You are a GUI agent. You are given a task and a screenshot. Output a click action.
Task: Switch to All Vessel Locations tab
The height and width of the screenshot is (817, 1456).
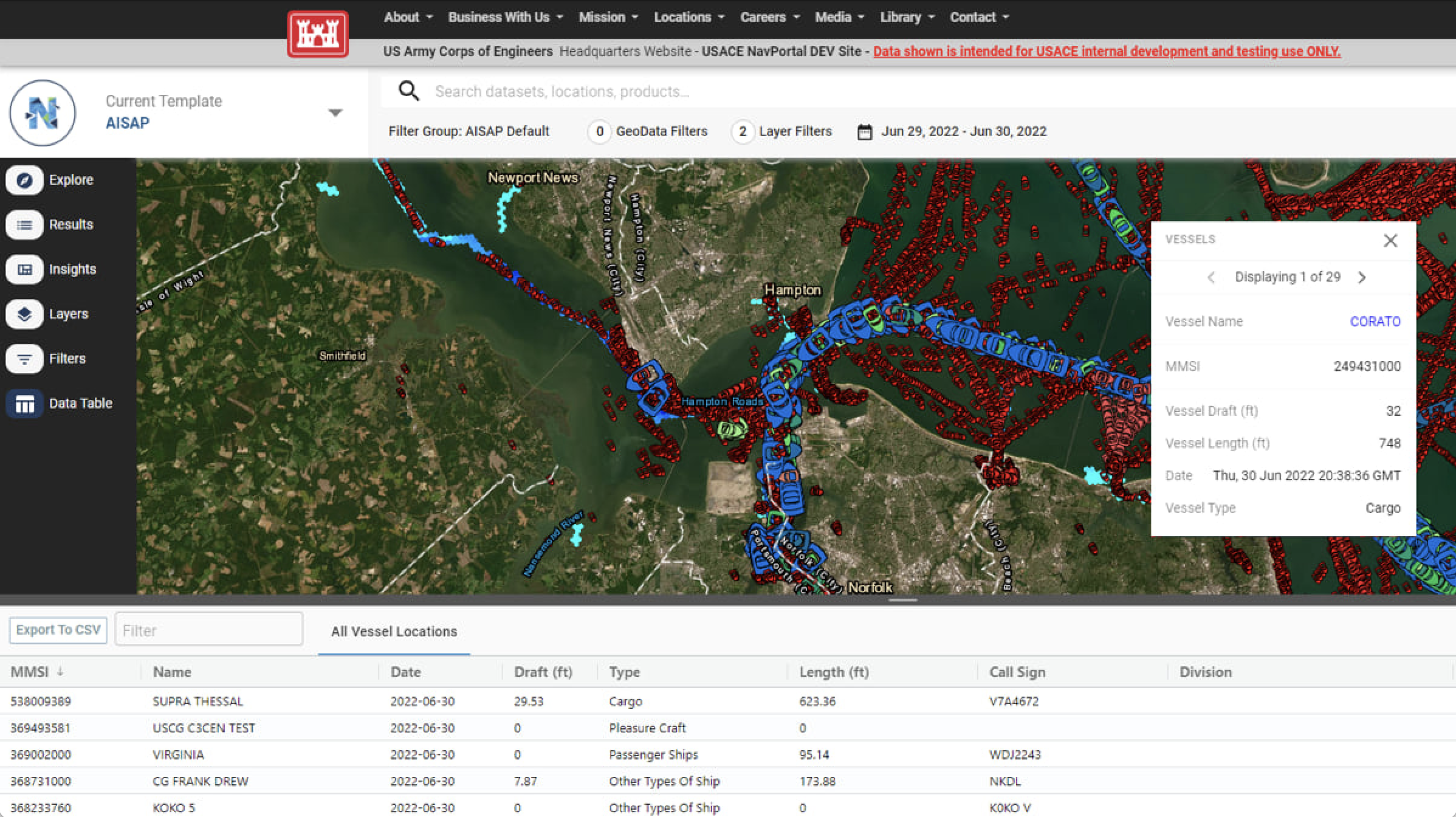click(394, 632)
